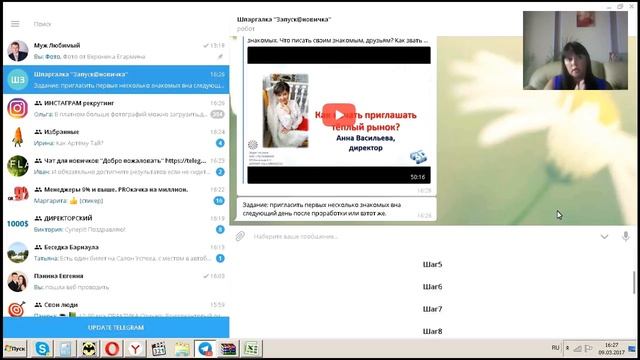Play the YouTube video preview
Image resolution: width=640 pixels, height=360 pixels.
tap(339, 116)
